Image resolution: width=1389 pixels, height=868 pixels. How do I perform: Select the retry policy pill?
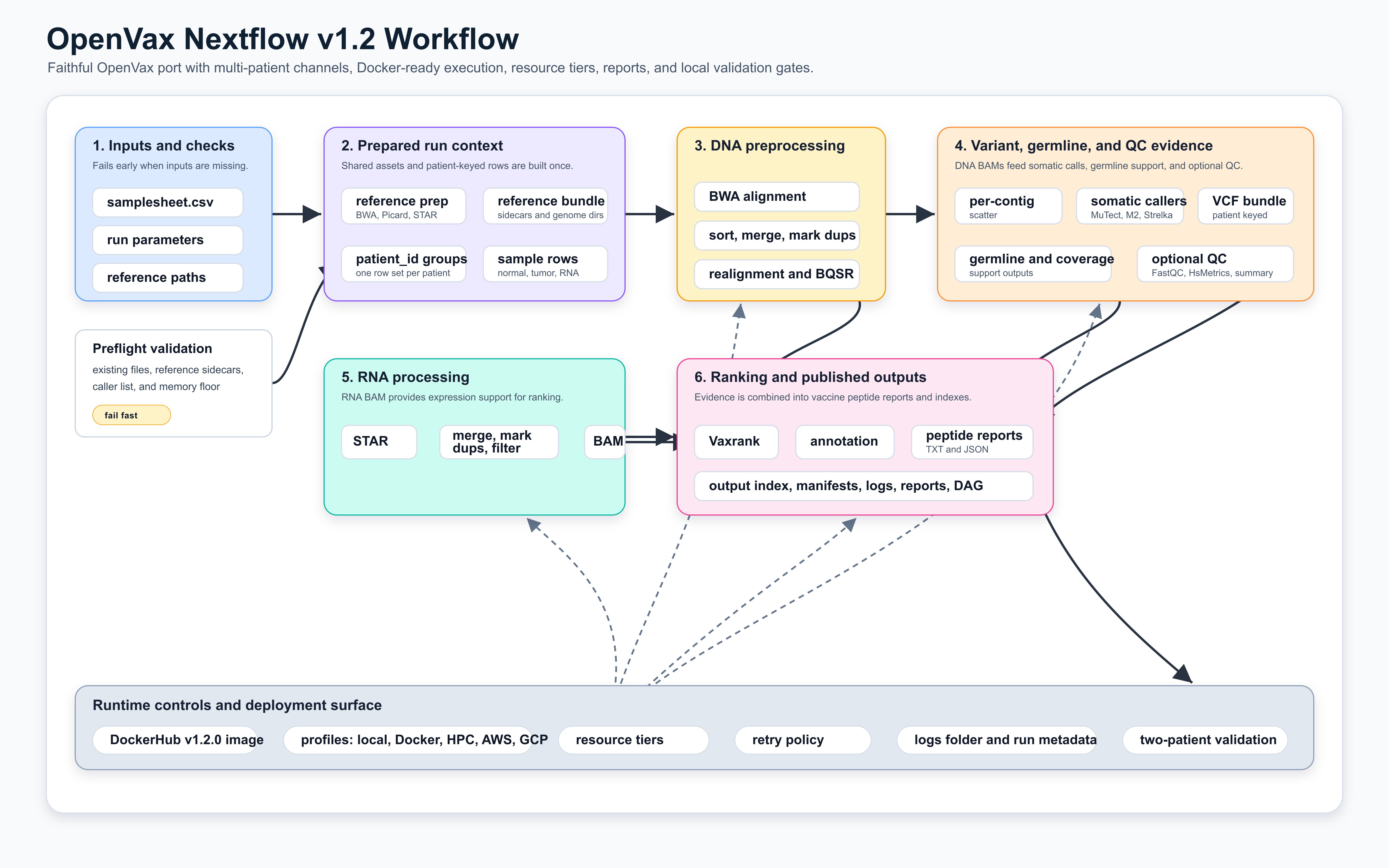point(803,740)
